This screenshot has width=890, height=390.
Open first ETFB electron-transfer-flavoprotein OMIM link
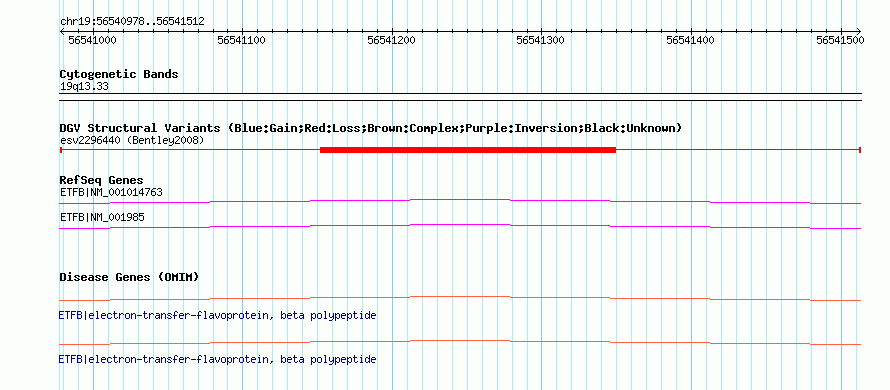(x=217, y=315)
